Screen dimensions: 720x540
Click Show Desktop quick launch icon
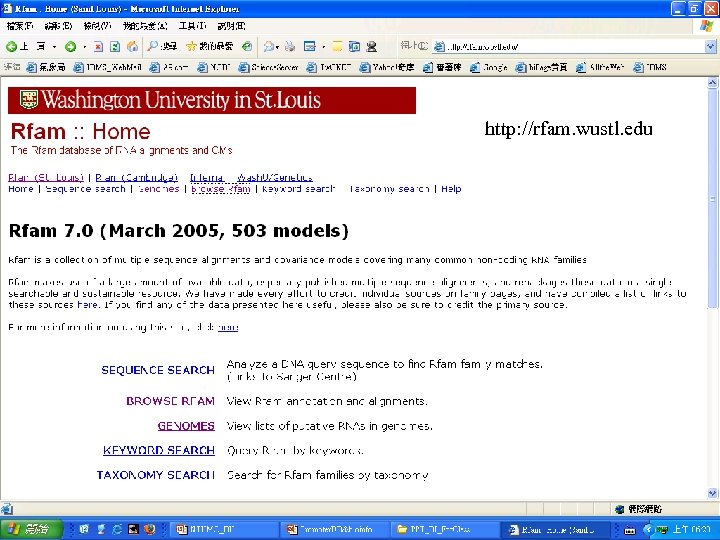[x=84, y=529]
